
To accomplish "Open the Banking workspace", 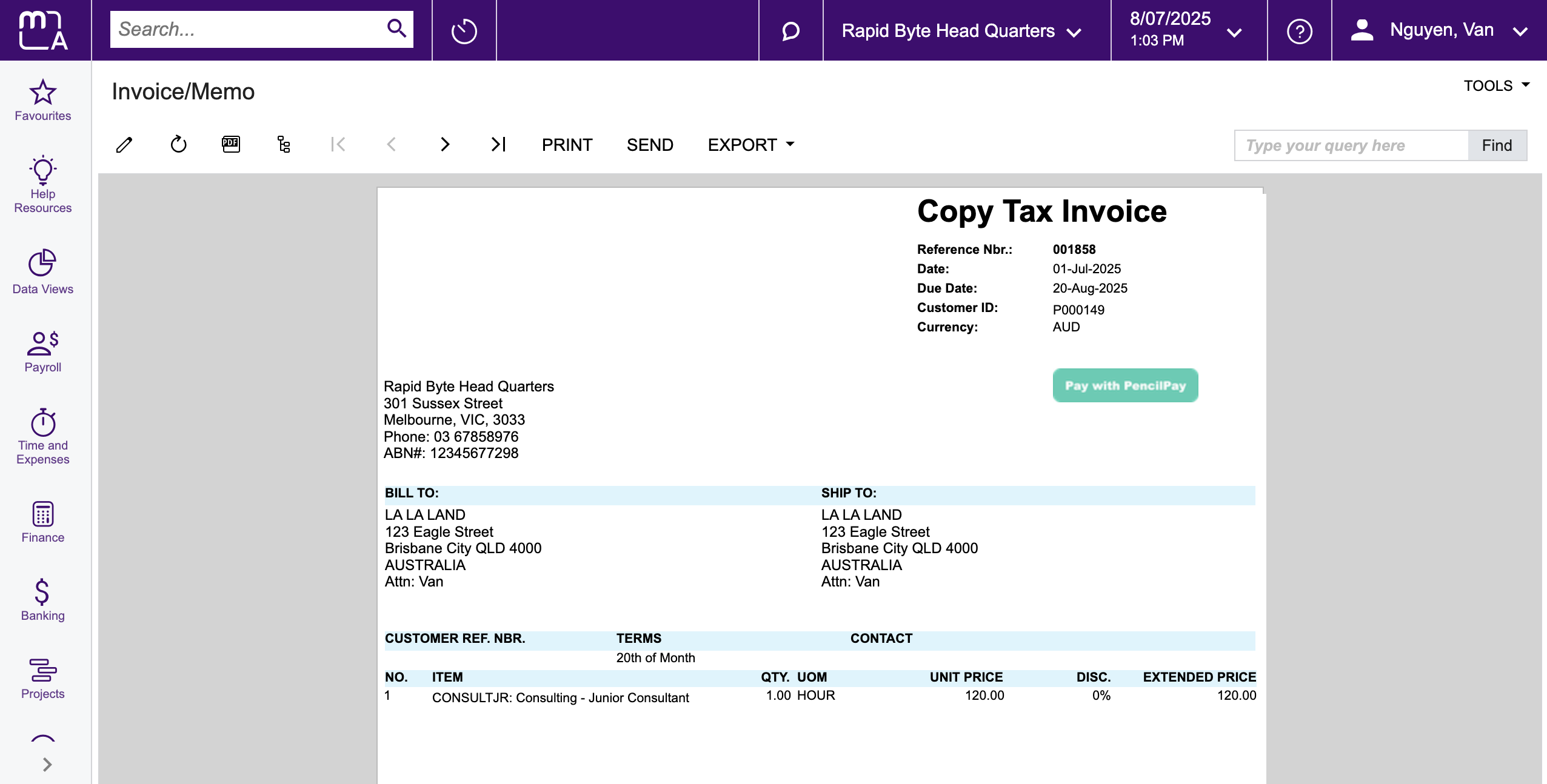I will pyautogui.click(x=43, y=600).
